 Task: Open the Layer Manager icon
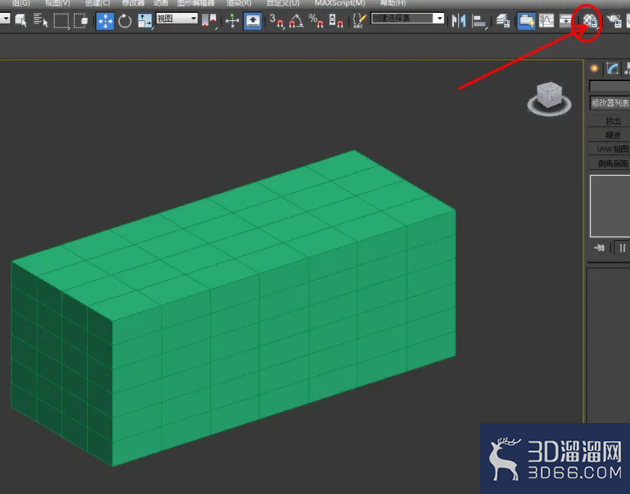coord(503,21)
